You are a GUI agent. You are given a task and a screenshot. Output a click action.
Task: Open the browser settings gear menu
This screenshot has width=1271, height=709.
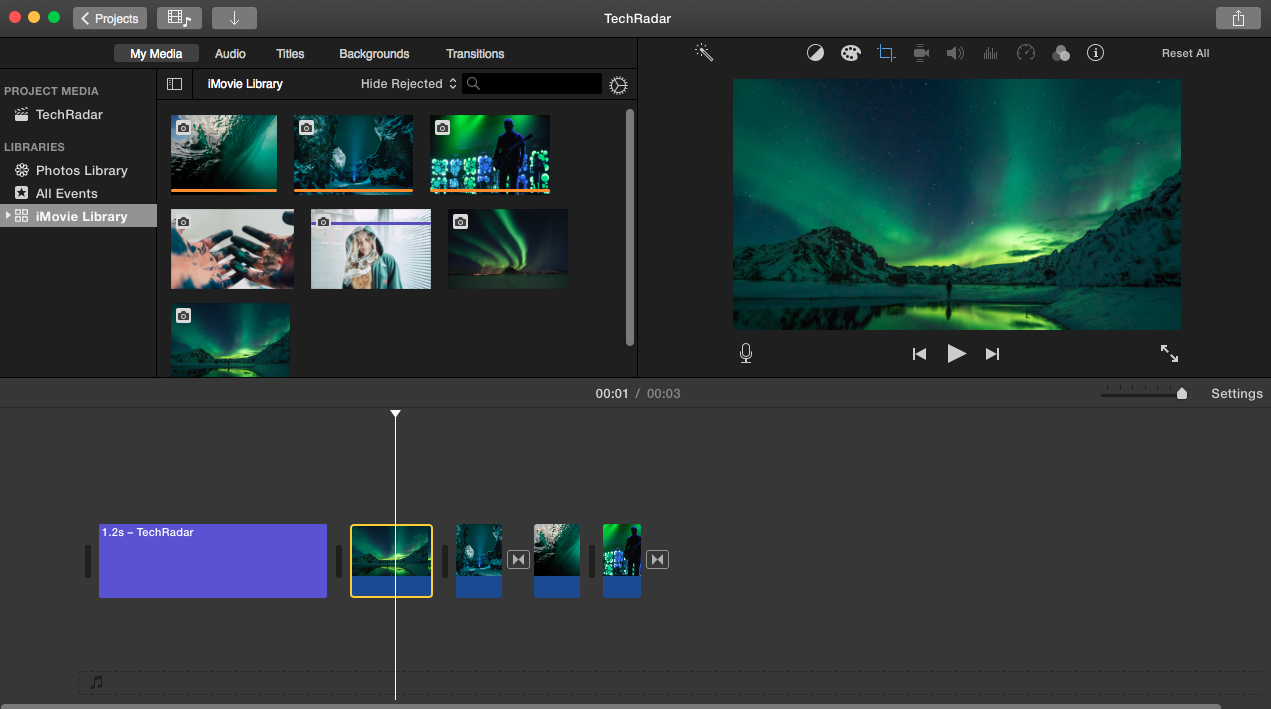click(x=618, y=85)
